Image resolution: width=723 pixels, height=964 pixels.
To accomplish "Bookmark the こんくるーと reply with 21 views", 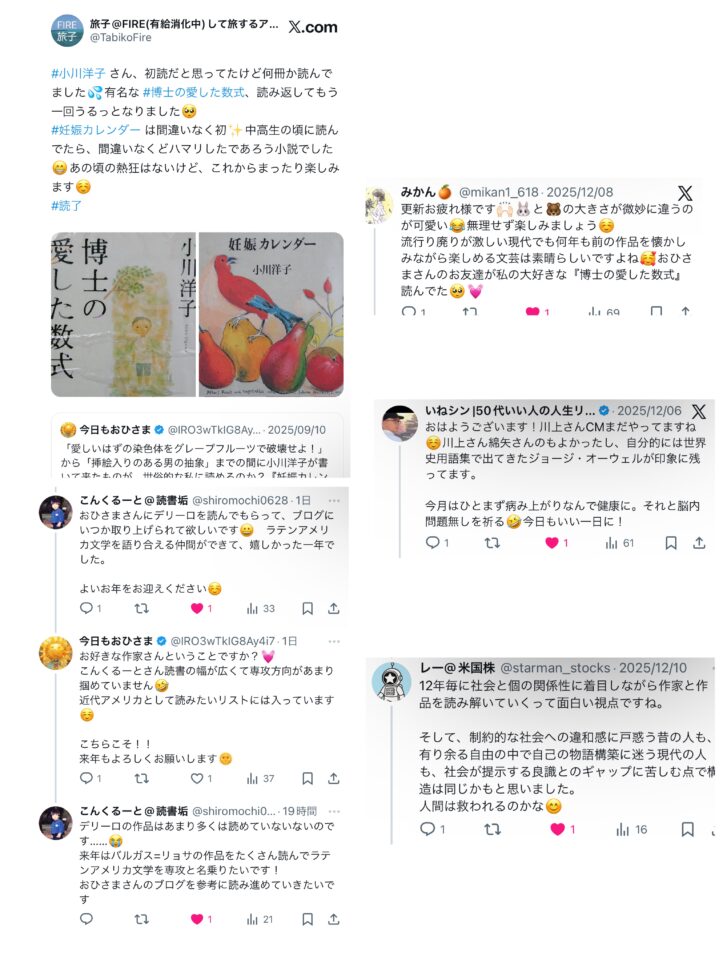I will pyautogui.click(x=307, y=919).
